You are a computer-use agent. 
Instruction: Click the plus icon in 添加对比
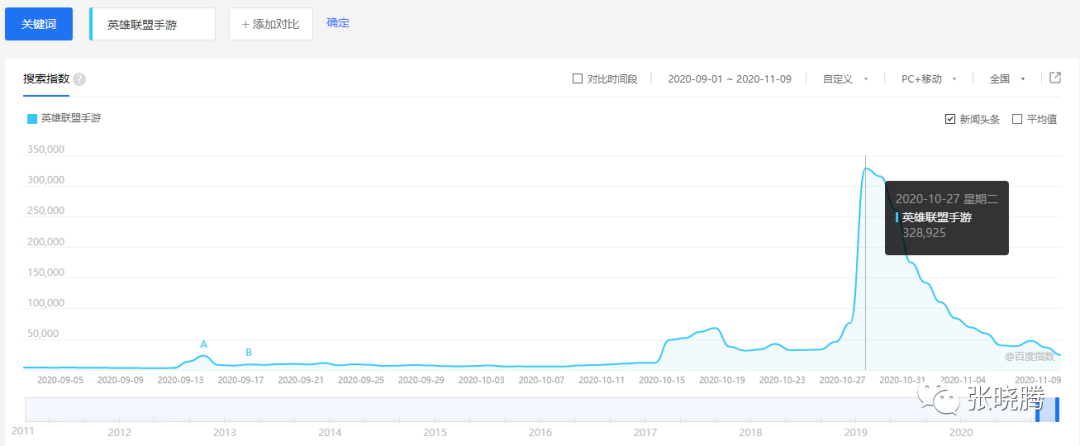[245, 24]
